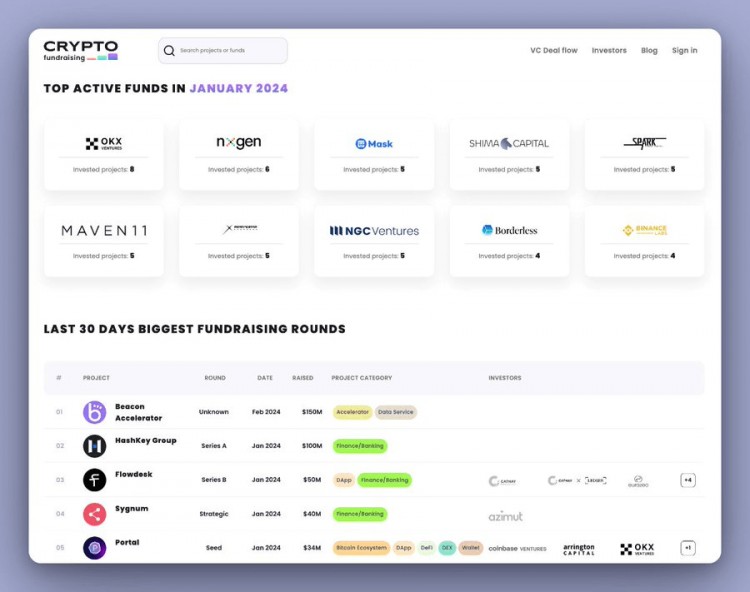Image resolution: width=750 pixels, height=592 pixels.
Task: Click the Sign in link
Action: 684,50
